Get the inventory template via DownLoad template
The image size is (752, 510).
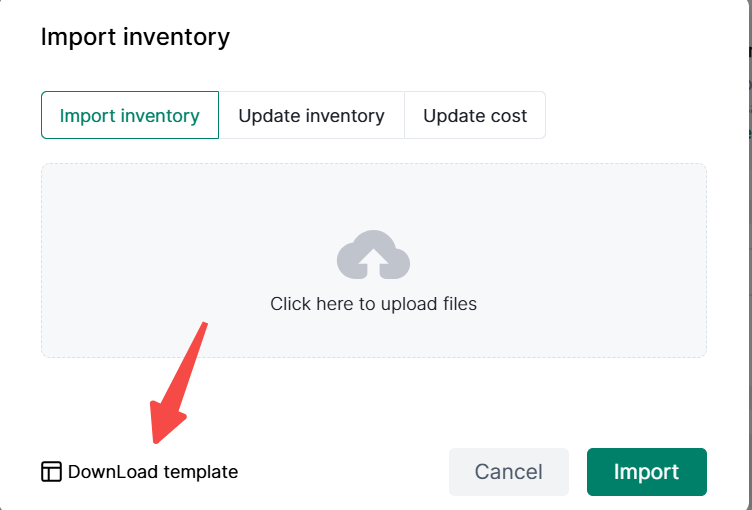click(x=152, y=472)
